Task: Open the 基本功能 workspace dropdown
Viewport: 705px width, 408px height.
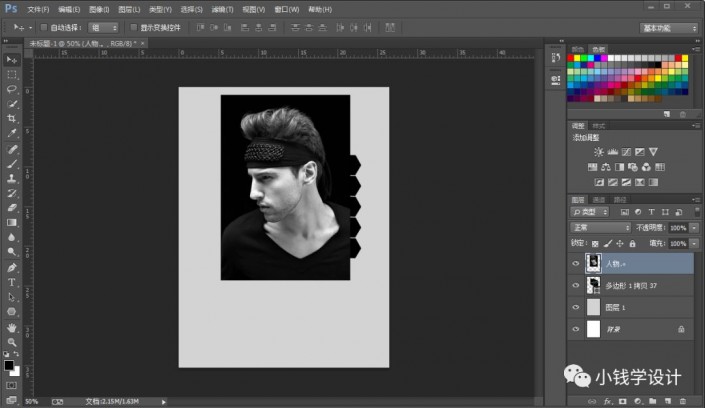Action: click(670, 27)
